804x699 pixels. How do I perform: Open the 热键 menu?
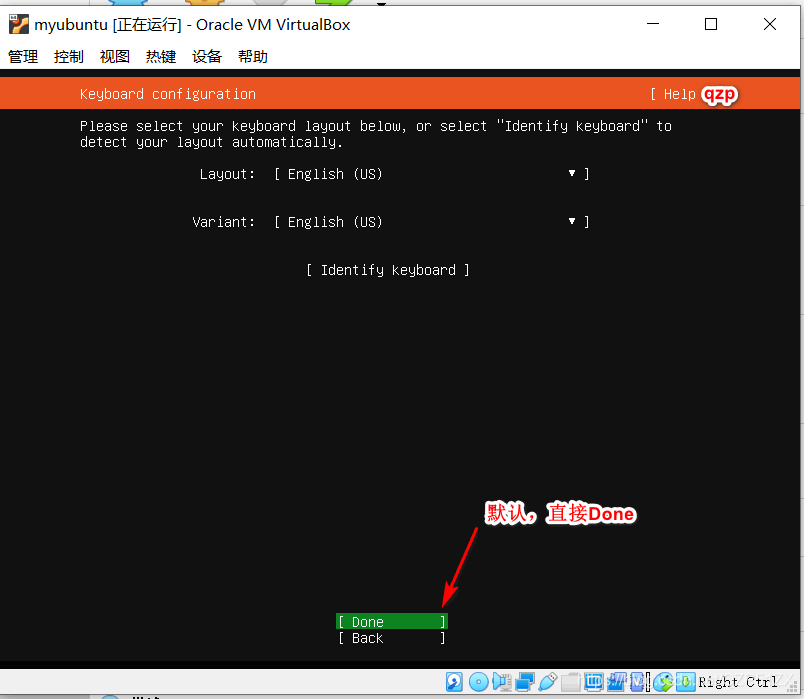160,56
